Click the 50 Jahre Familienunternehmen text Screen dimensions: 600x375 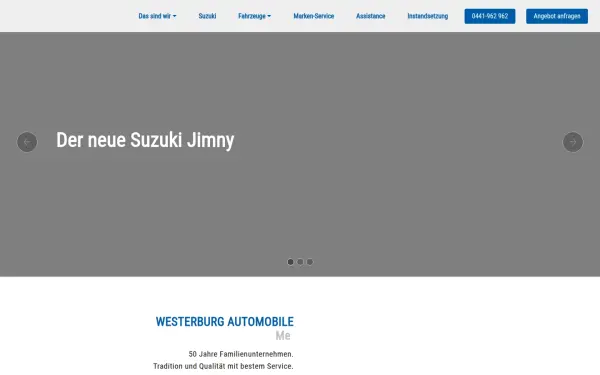pyautogui.click(x=241, y=354)
